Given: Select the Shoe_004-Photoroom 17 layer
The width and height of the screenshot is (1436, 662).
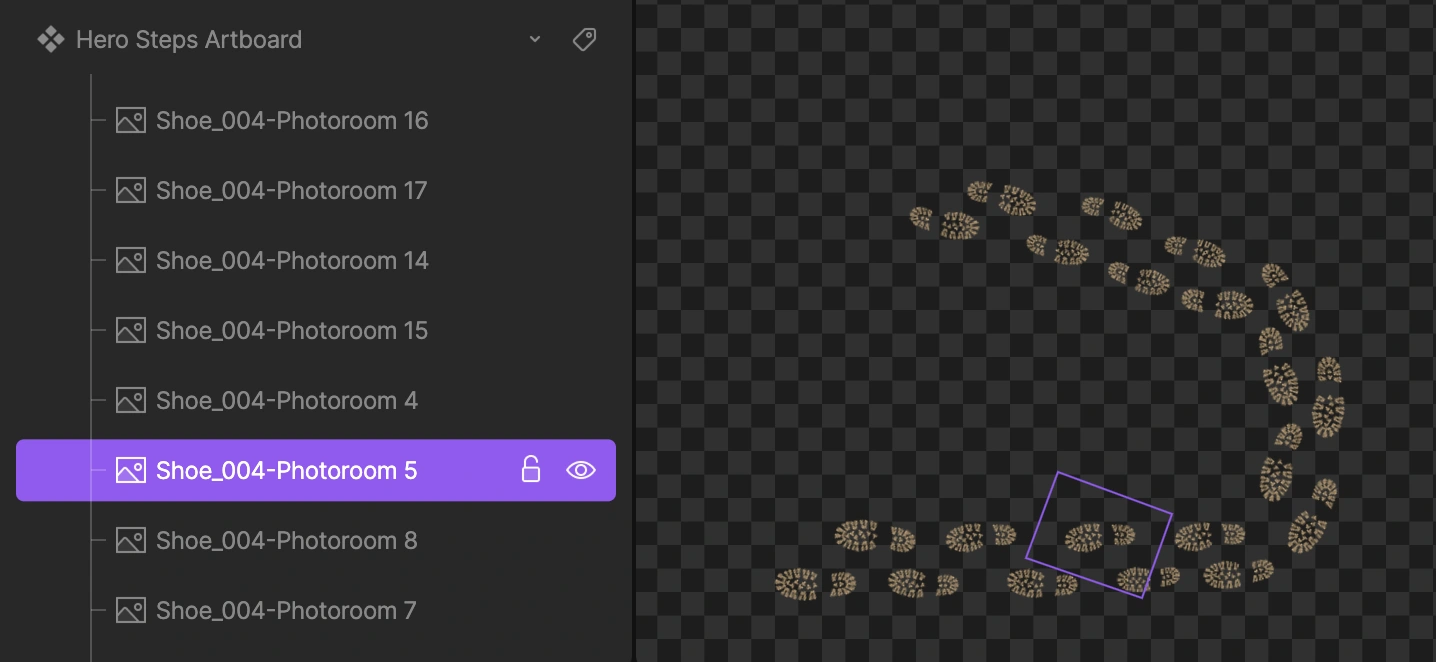Looking at the screenshot, I should [x=291, y=191].
